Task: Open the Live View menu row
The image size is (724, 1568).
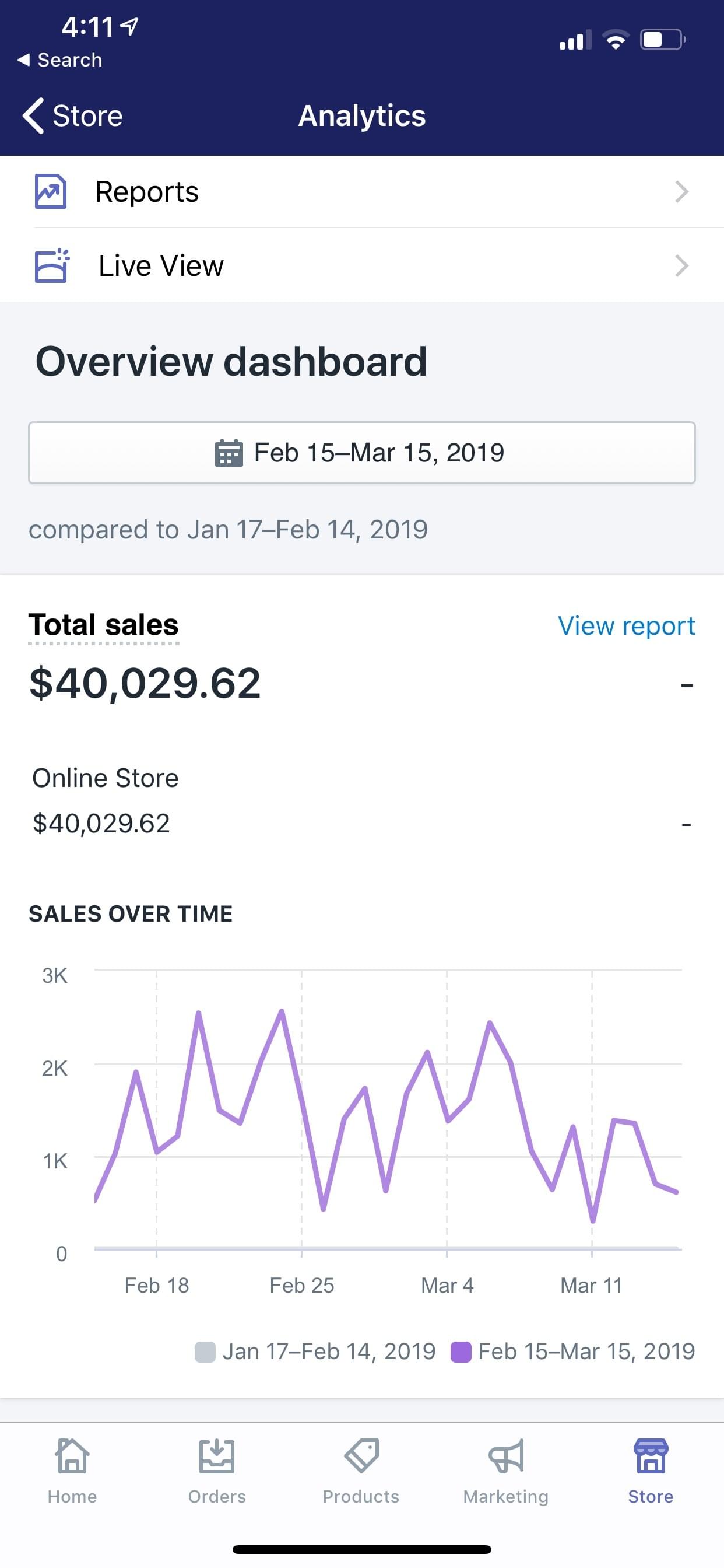Action: pyautogui.click(x=361, y=265)
